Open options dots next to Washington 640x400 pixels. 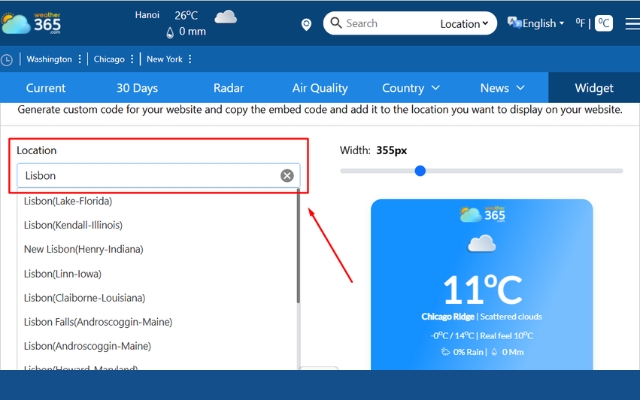(80, 59)
